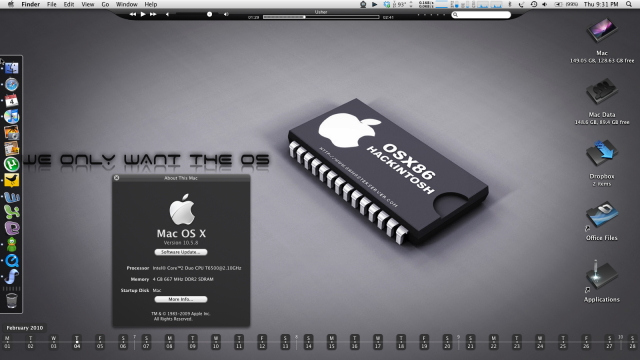The height and width of the screenshot is (360, 640).
Task: Click the webcam-like menu bar icon
Action: point(363,4)
